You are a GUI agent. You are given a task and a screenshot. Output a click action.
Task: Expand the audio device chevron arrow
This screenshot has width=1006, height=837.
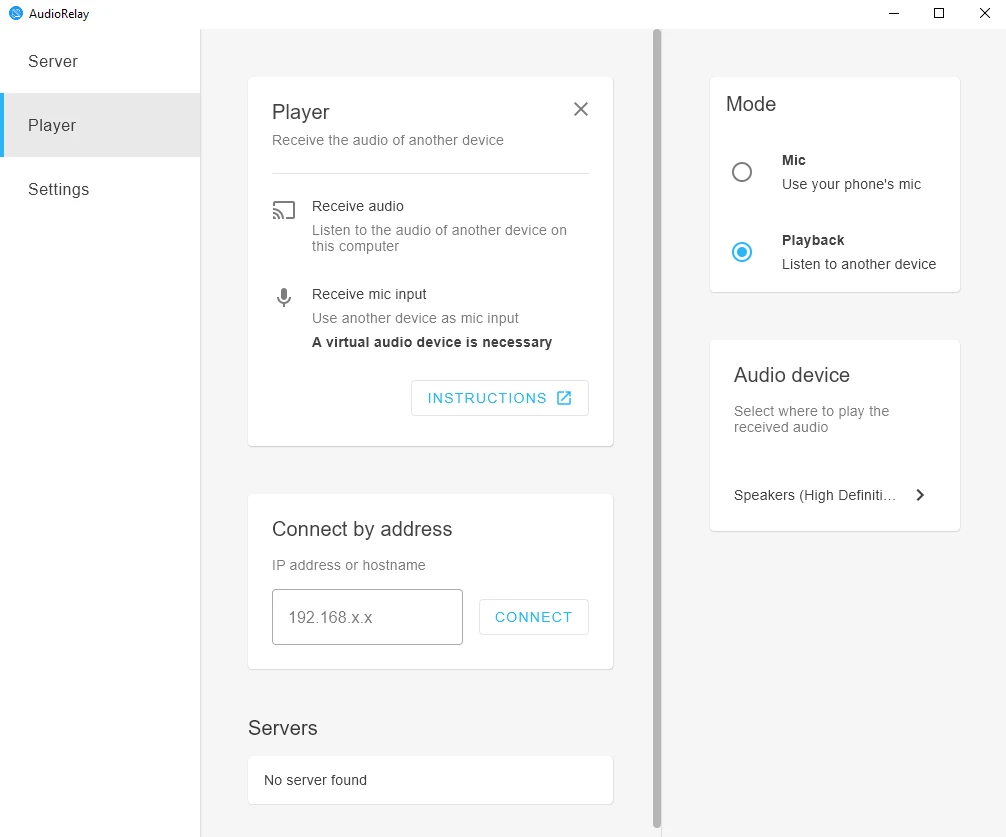click(920, 495)
